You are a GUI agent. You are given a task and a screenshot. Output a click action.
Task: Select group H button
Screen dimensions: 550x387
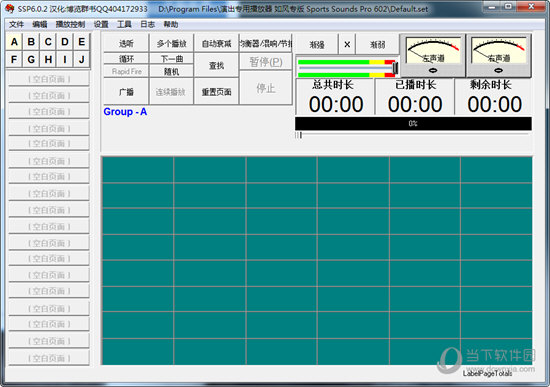48,59
